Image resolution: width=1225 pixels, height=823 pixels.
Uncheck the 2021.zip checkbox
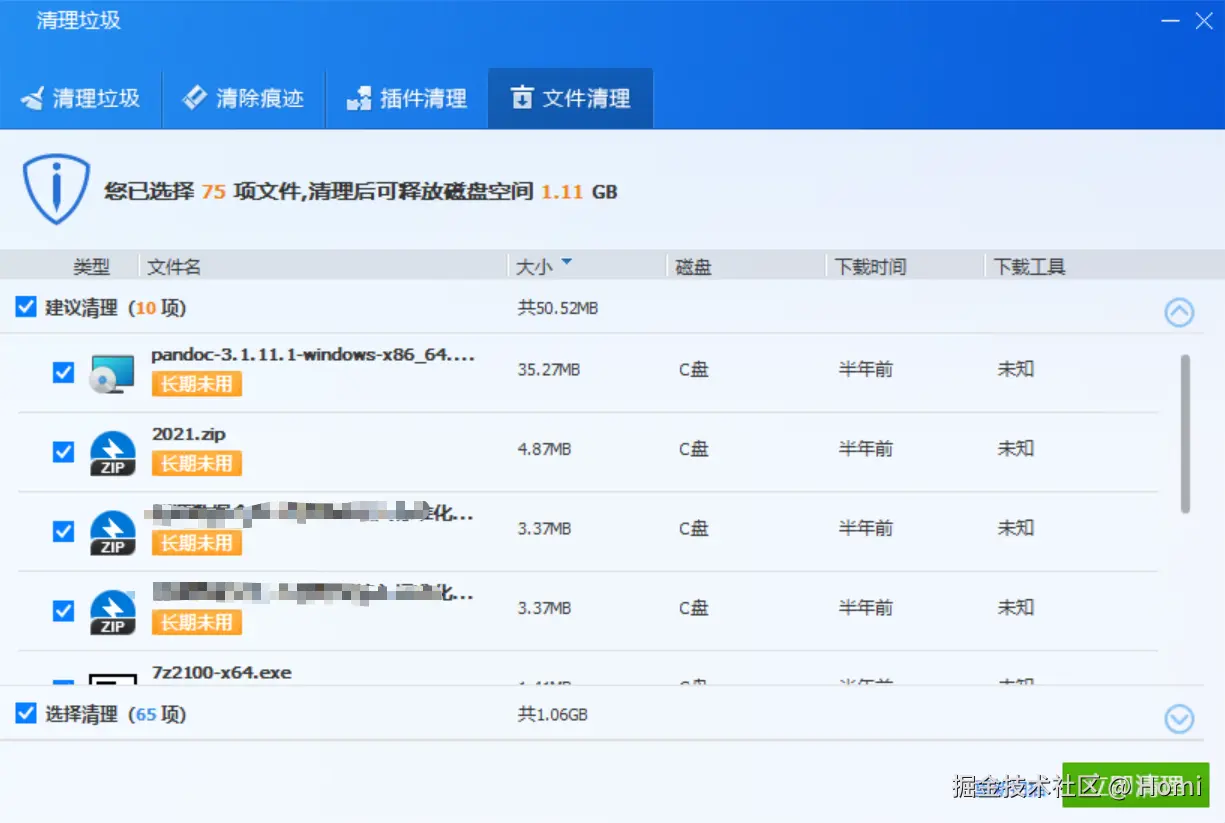pyautogui.click(x=63, y=452)
